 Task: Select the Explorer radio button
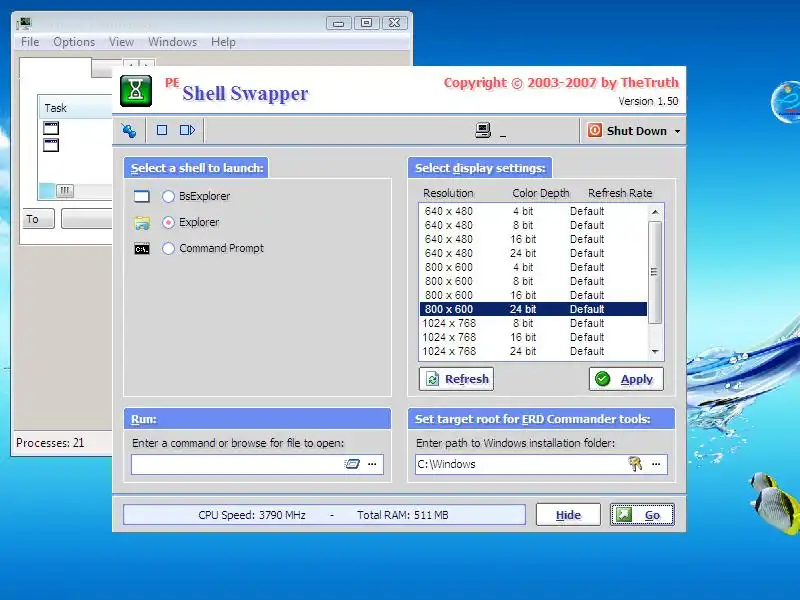(x=168, y=222)
